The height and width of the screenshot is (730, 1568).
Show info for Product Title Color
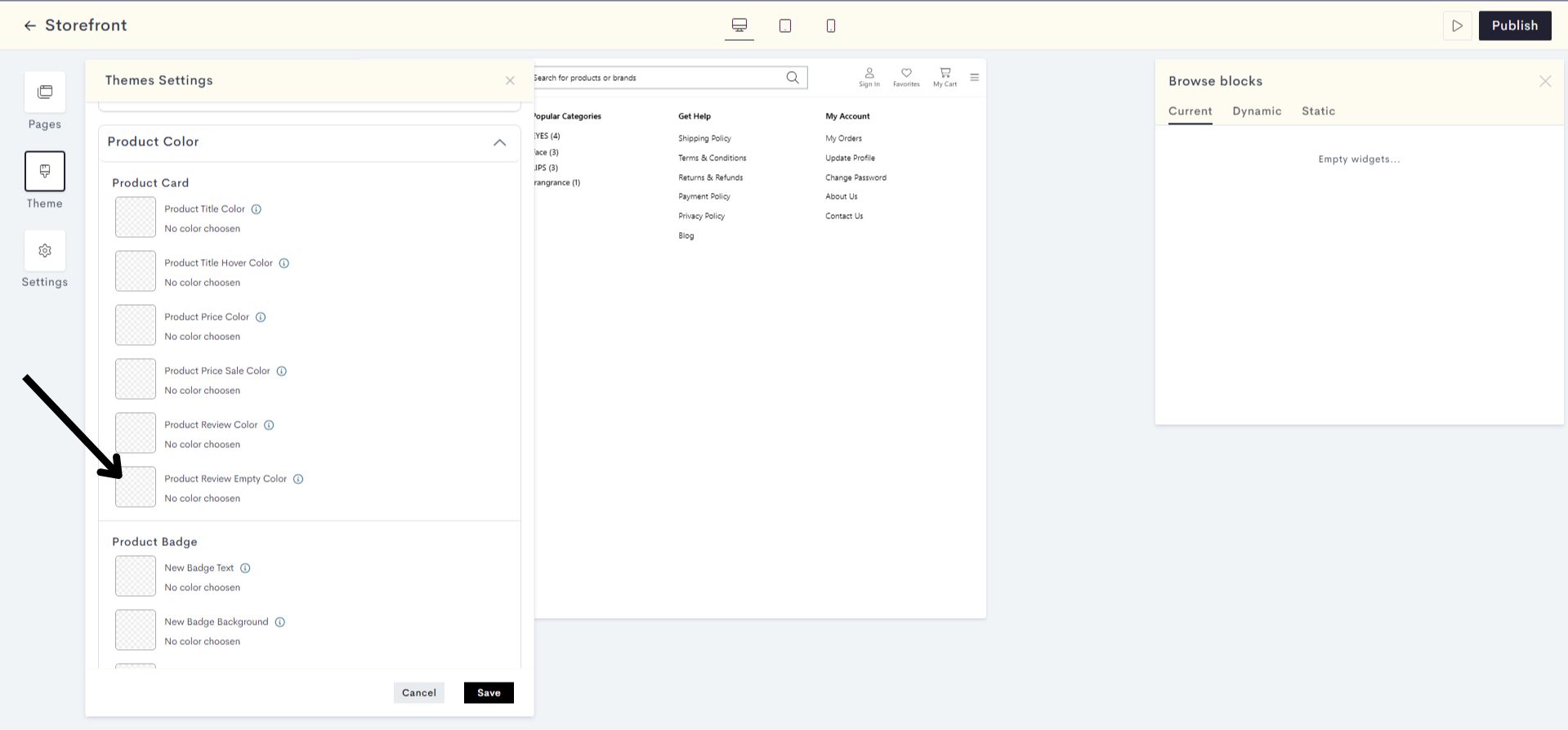point(256,209)
